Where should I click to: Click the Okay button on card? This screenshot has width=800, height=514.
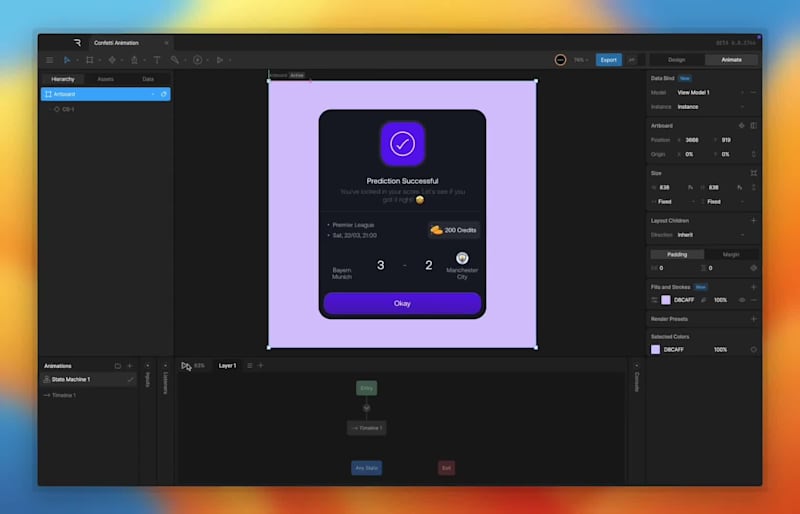pyautogui.click(x=402, y=304)
